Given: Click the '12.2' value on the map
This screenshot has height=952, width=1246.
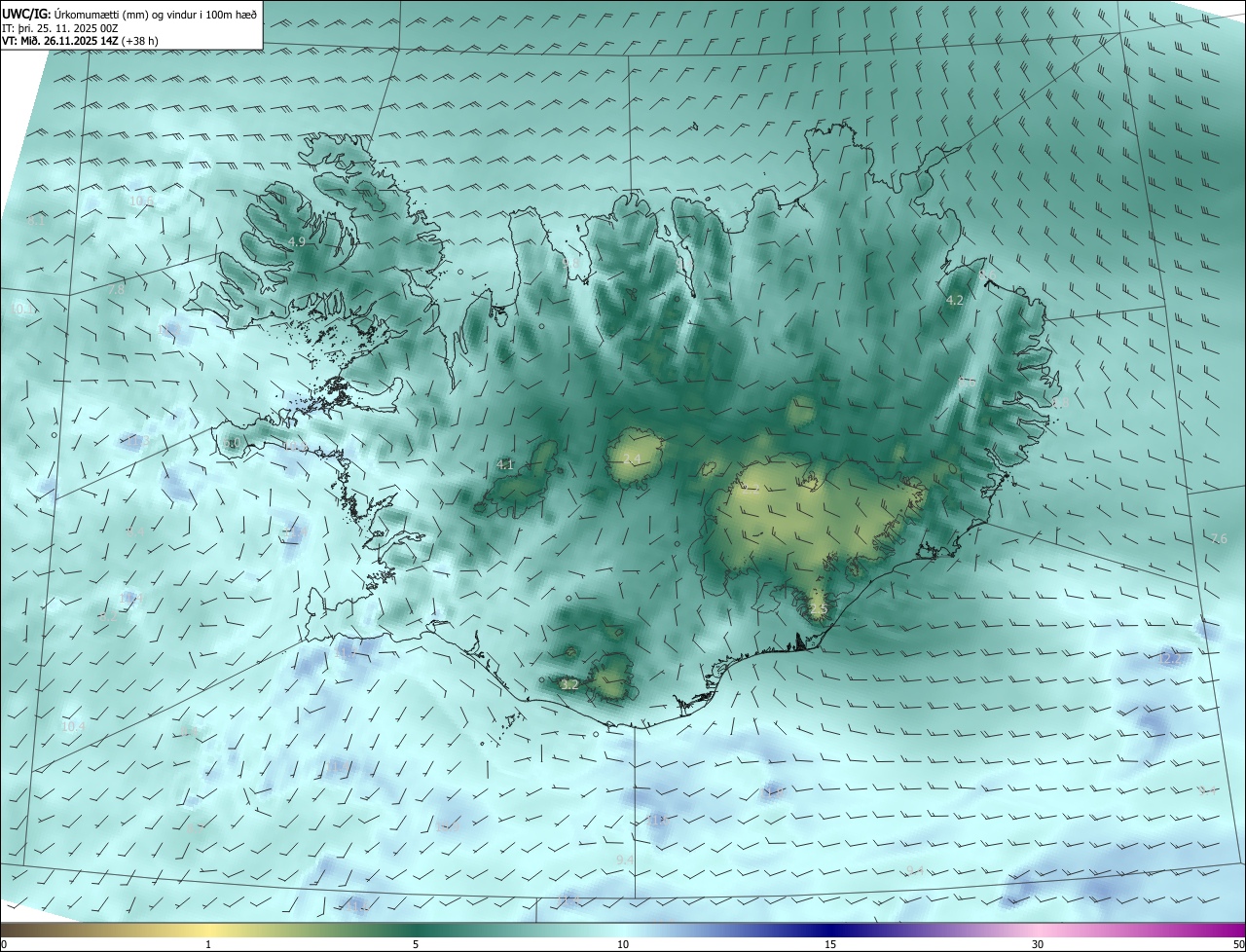Looking at the screenshot, I should tap(1170, 659).
